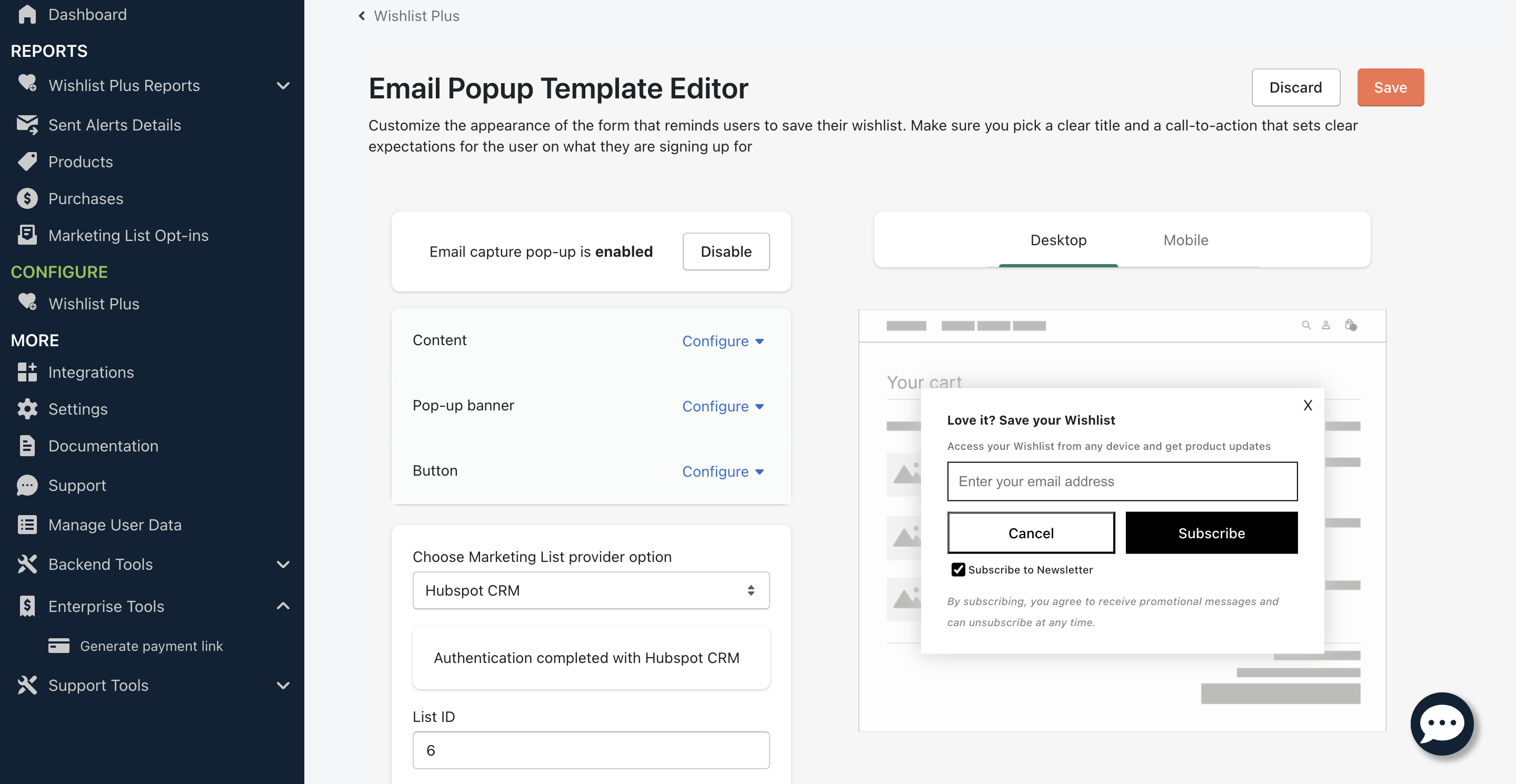Open the Marketing List provider dropdown

(591, 590)
